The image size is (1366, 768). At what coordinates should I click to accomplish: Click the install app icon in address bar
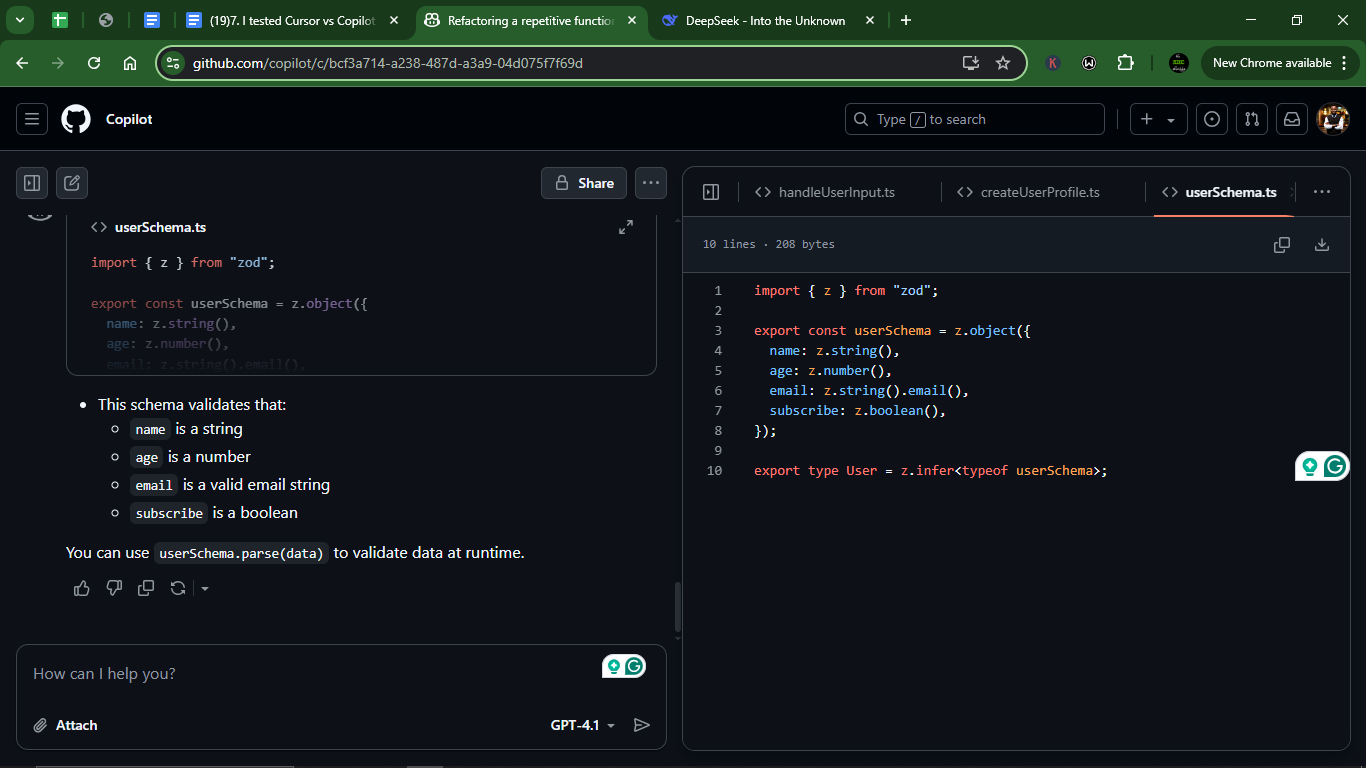pos(971,63)
